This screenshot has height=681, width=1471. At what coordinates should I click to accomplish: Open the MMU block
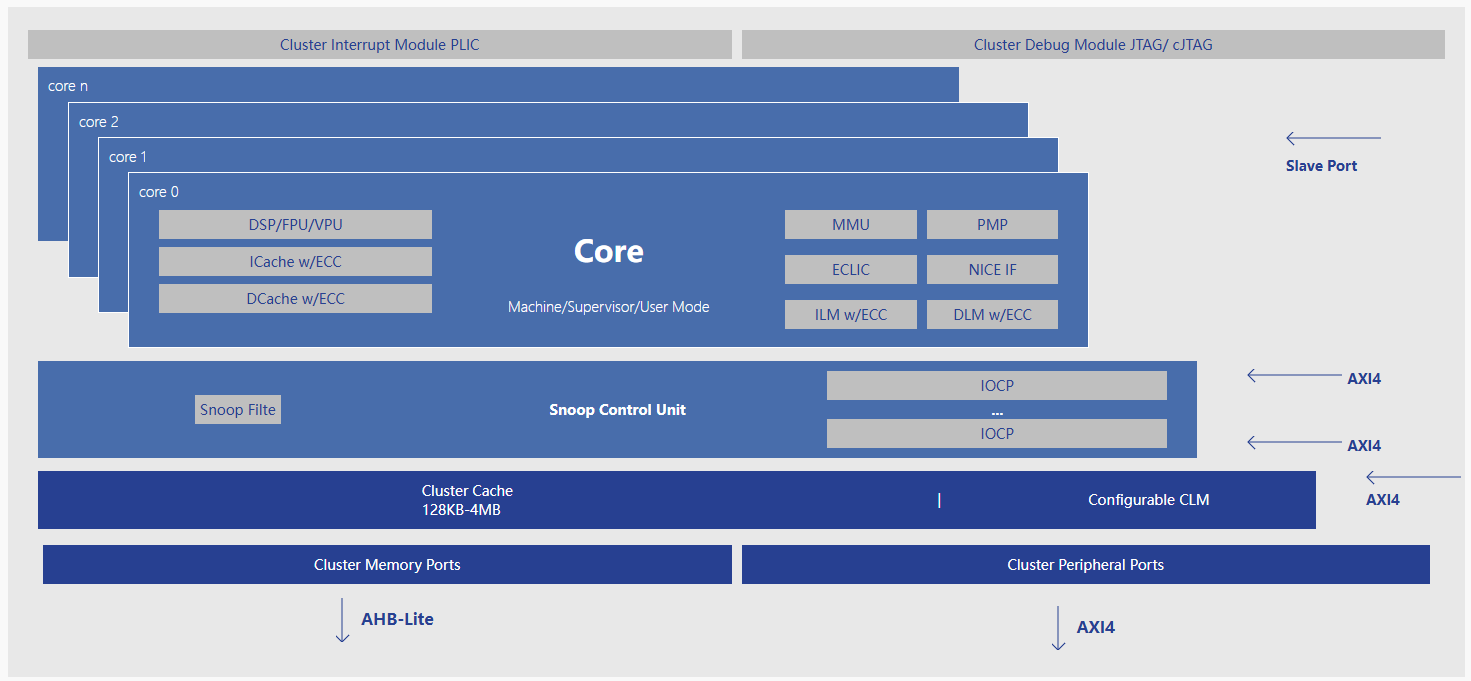point(850,224)
